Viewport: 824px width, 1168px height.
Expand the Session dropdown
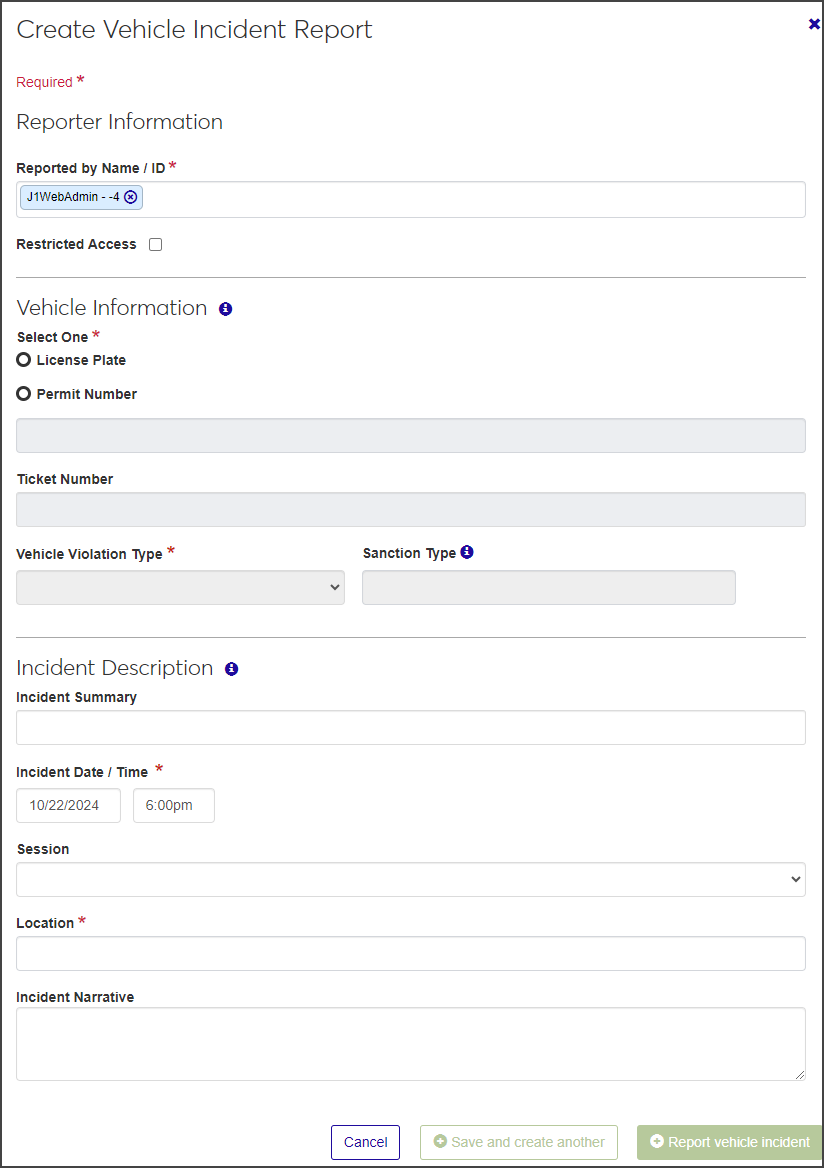(410, 880)
